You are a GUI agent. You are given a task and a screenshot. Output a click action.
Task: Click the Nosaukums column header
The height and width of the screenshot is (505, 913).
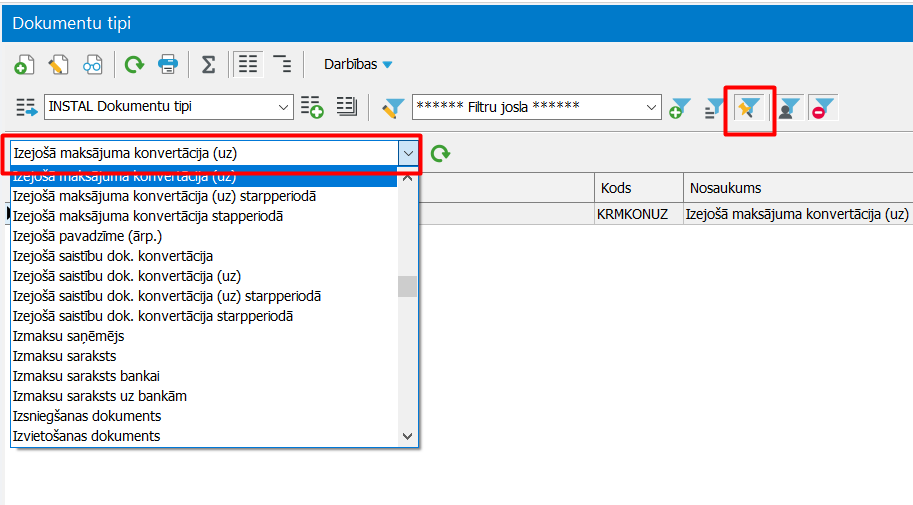click(x=798, y=188)
